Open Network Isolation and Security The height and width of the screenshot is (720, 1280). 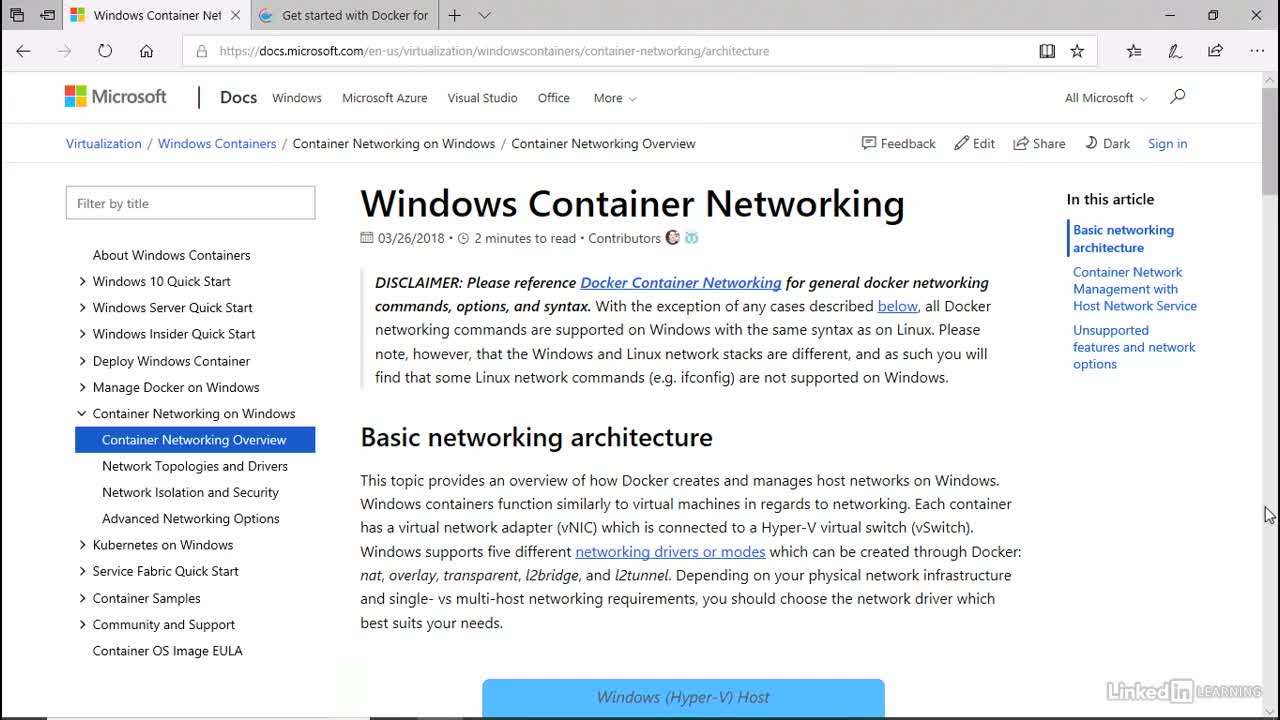(190, 492)
